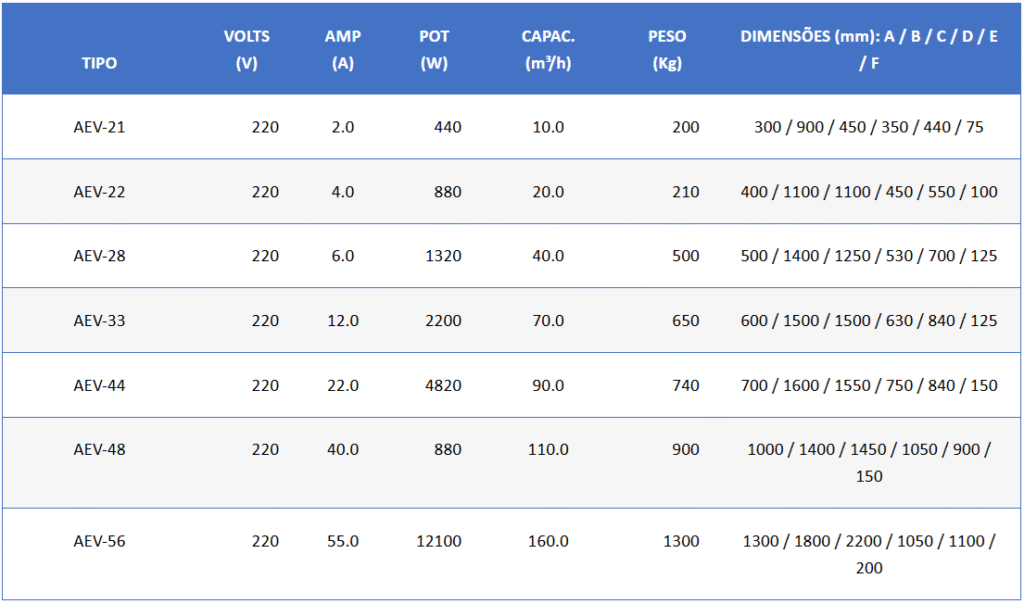
Task: Click the CAPAC. (m³/h) column header
Action: tap(548, 49)
